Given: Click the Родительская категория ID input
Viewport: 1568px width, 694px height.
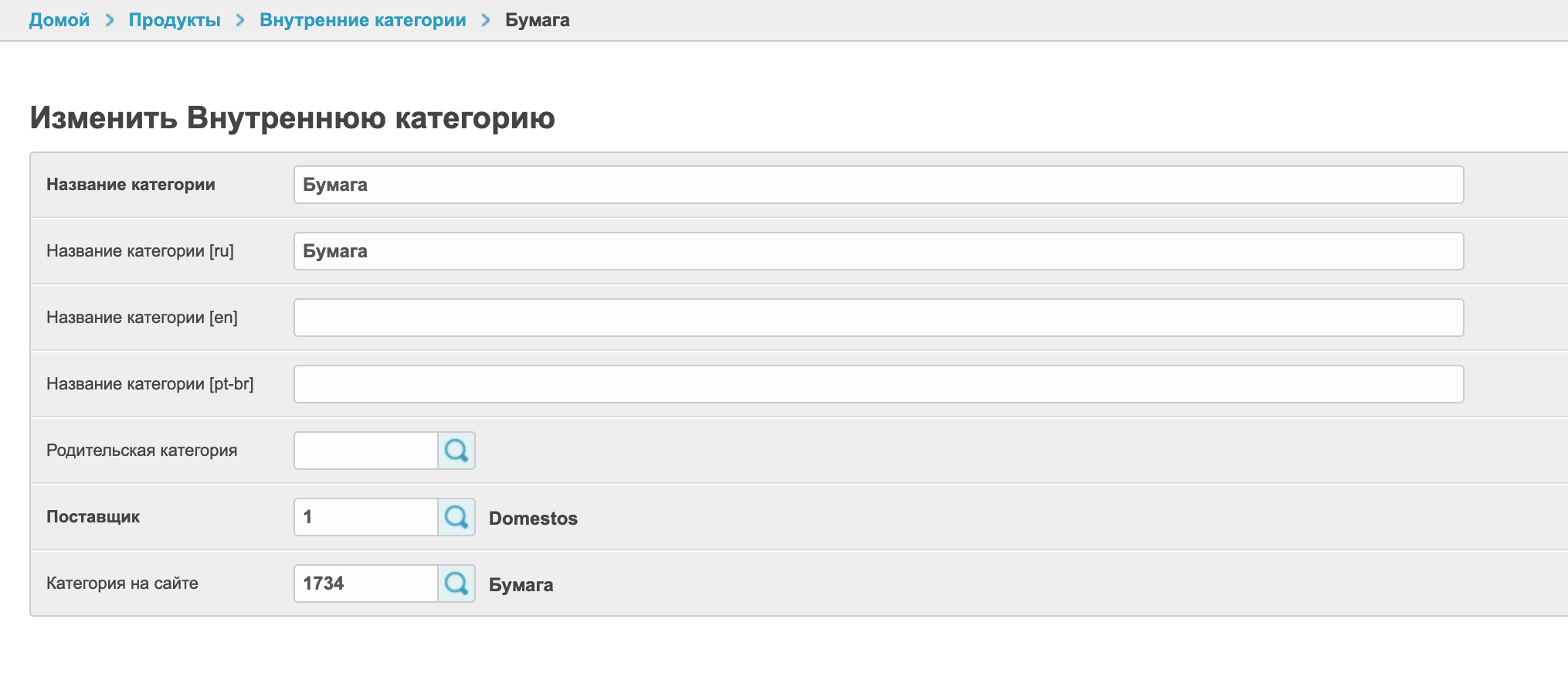Looking at the screenshot, I should 366,451.
